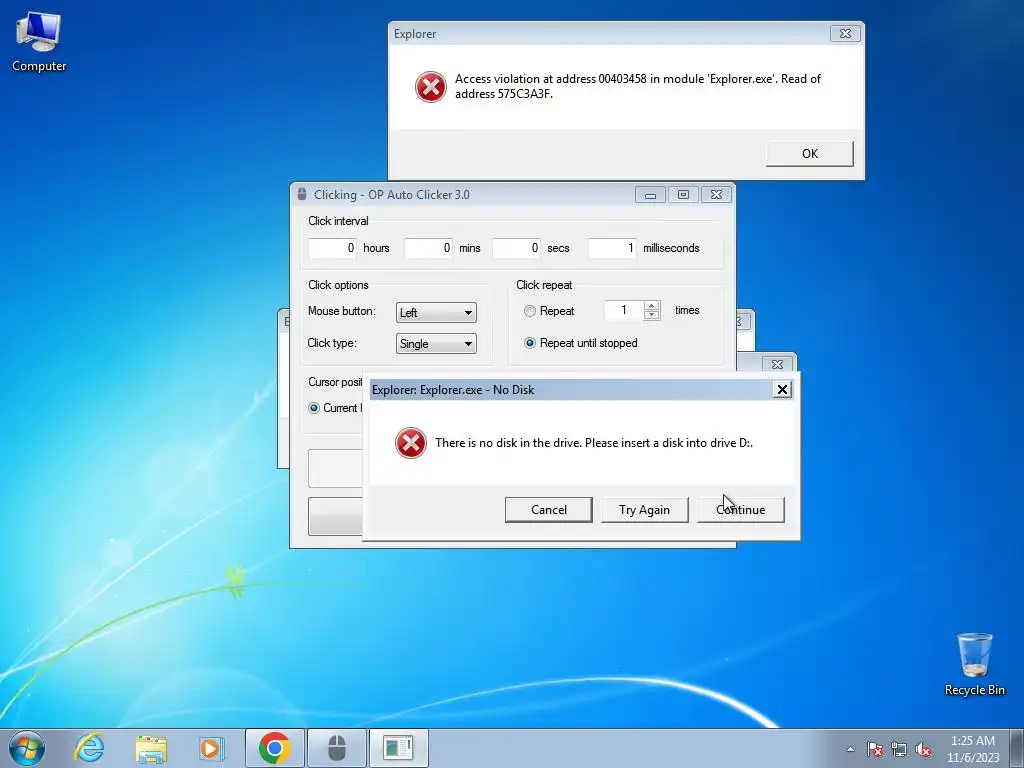Click the milliseconds input field
1024x768 pixels.
612,248
